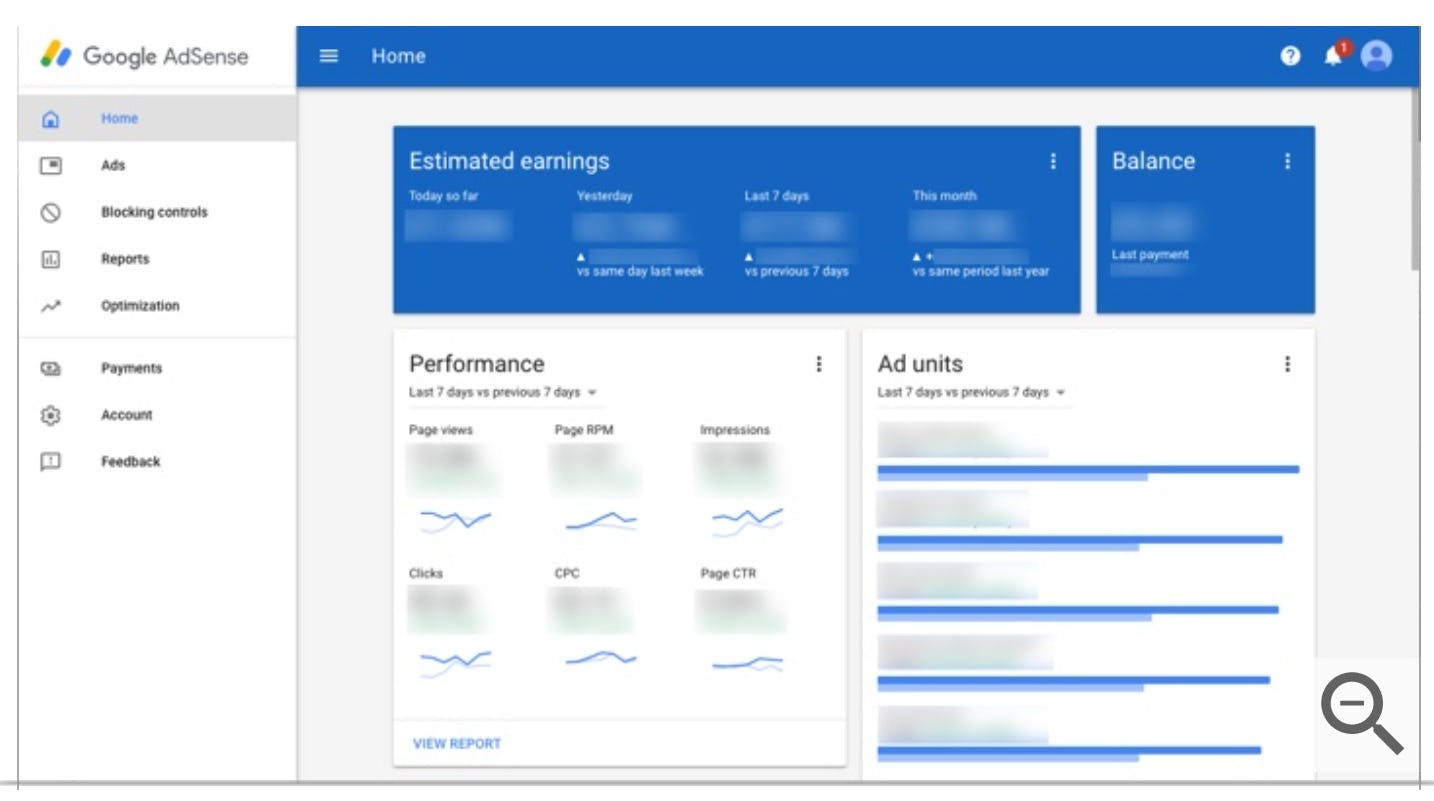Open the Ad units card kebab menu
Screen dimensions: 1434x801
coord(1288,364)
